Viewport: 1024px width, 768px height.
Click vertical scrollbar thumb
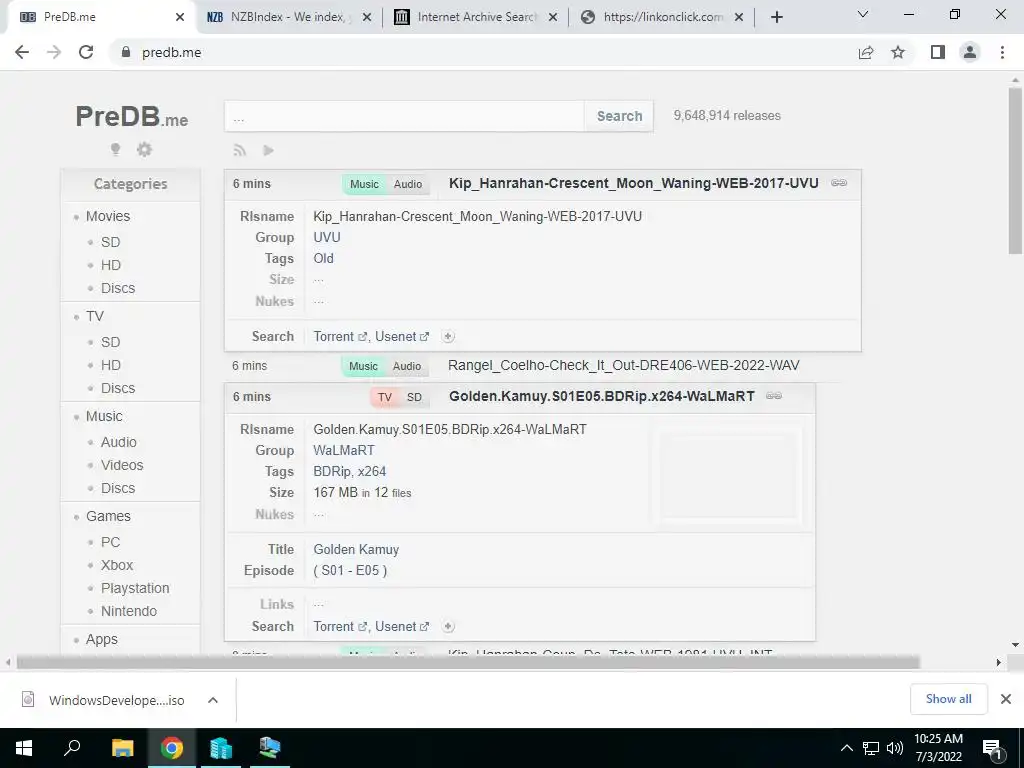pyautogui.click(x=1015, y=171)
